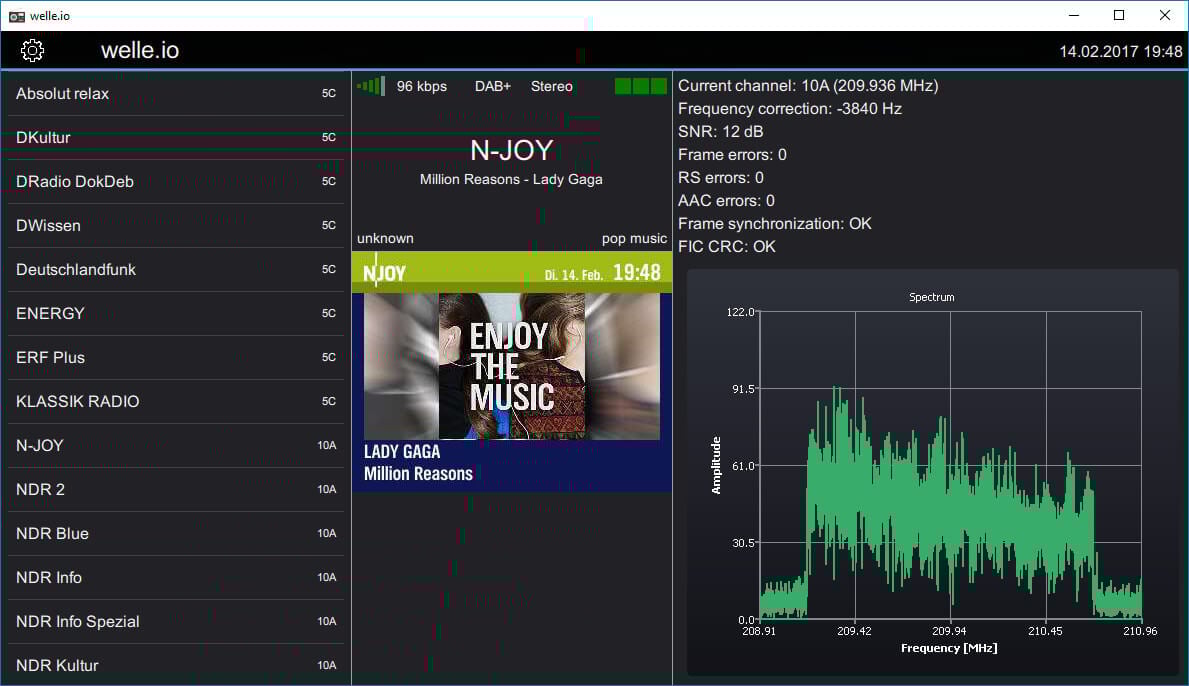
Task: Minimize the welle.io window
Action: [x=1074, y=15]
